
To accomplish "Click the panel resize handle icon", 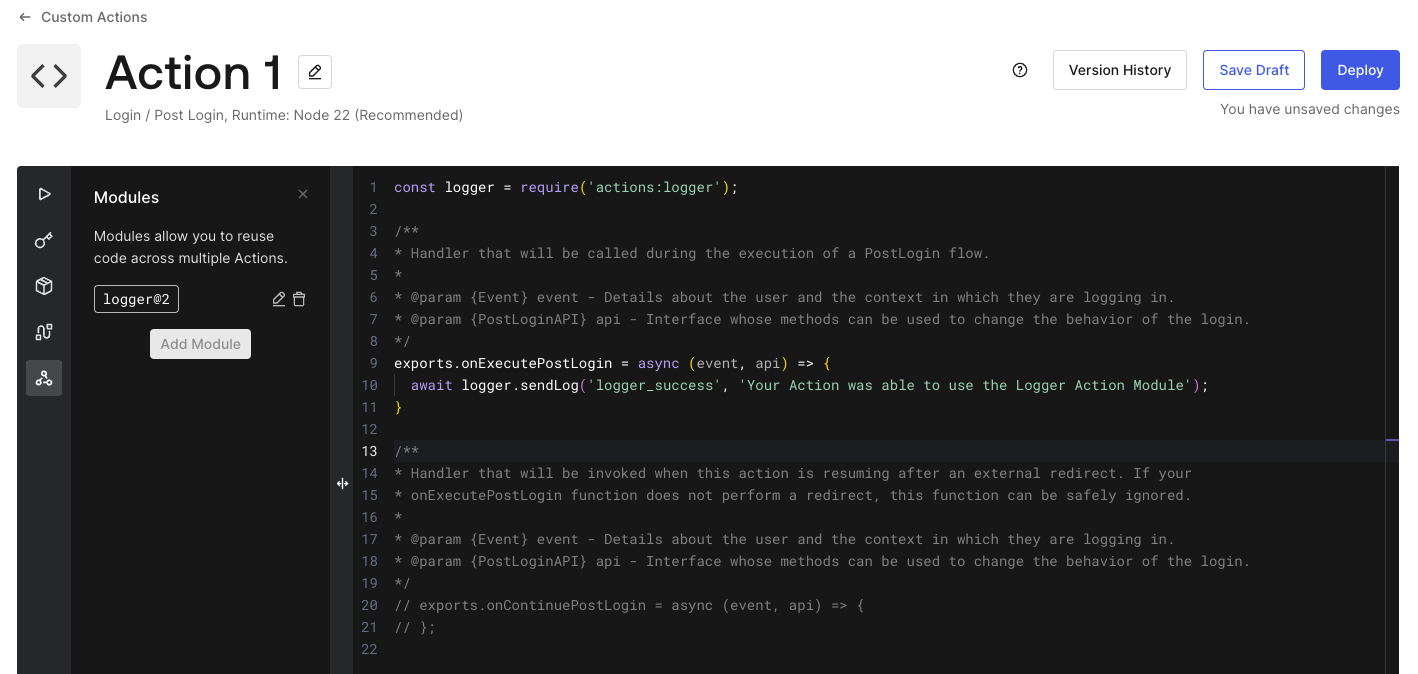I will click(342, 483).
